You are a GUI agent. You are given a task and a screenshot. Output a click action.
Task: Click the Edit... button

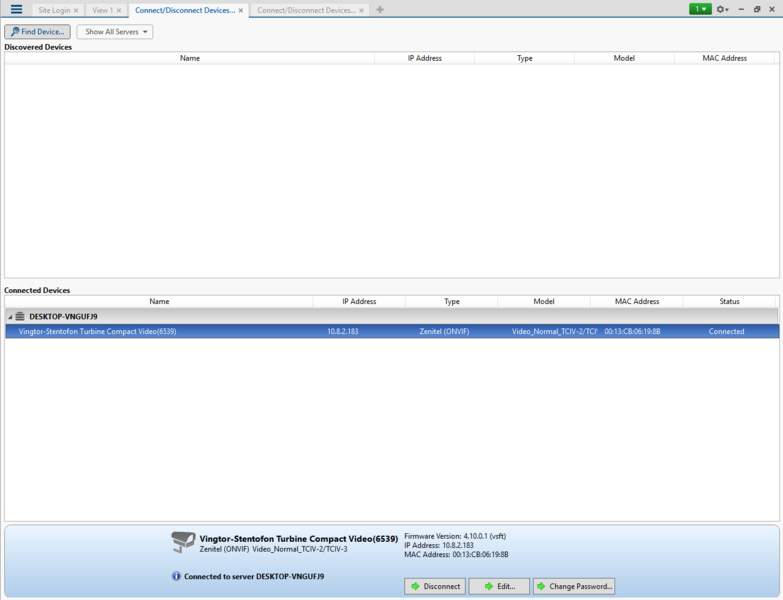[x=499, y=586]
